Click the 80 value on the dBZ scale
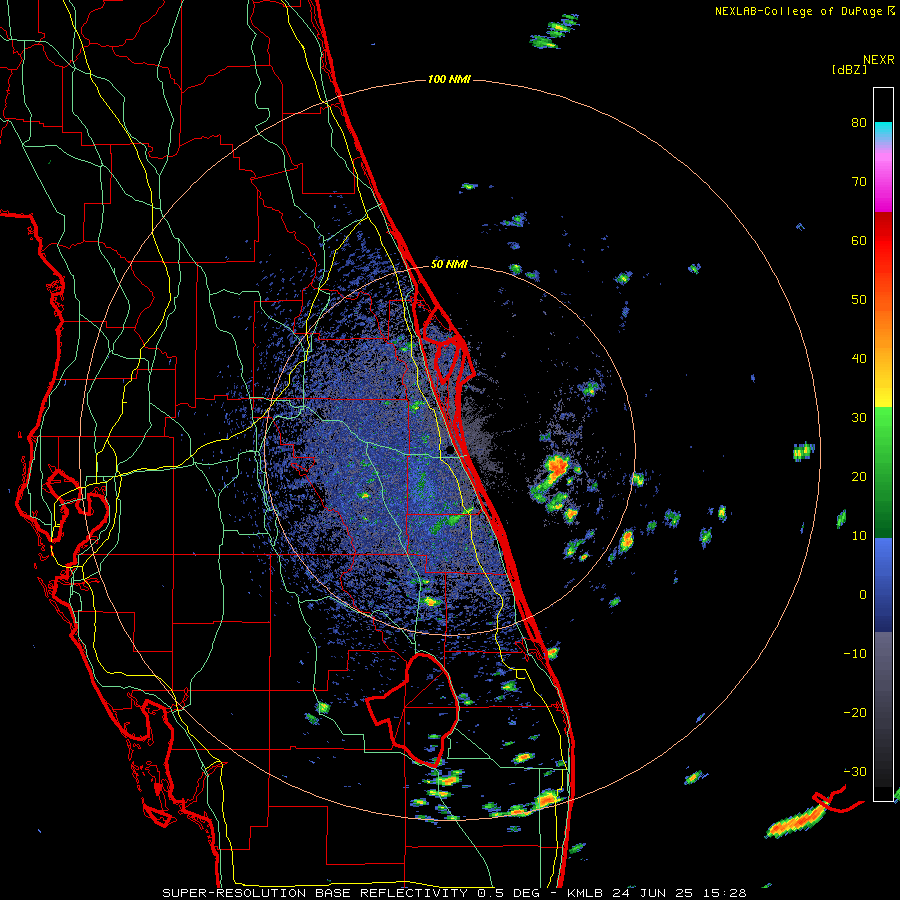This screenshot has height=900, width=900. (x=859, y=123)
